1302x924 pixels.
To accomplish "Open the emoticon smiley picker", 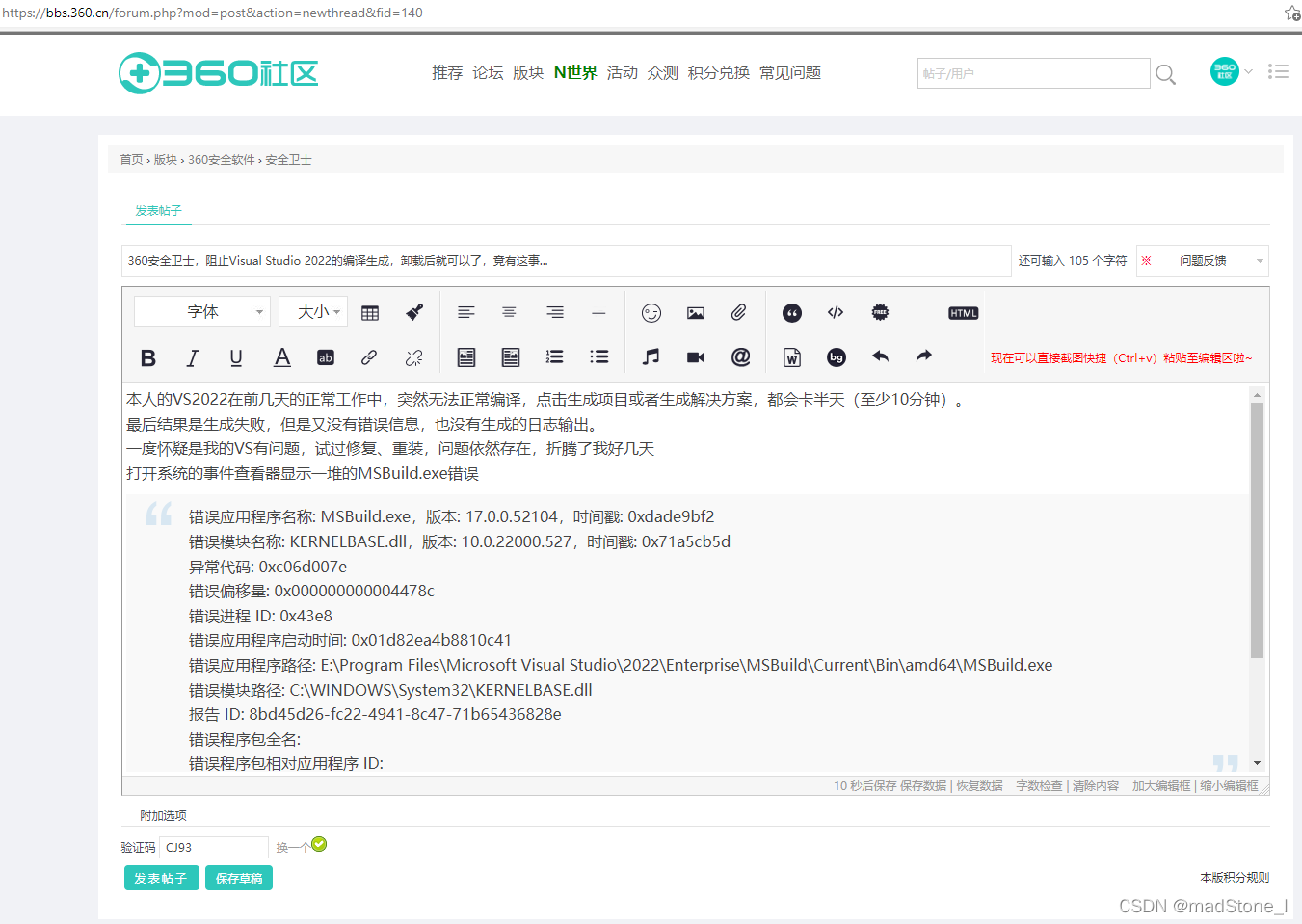I will [651, 312].
